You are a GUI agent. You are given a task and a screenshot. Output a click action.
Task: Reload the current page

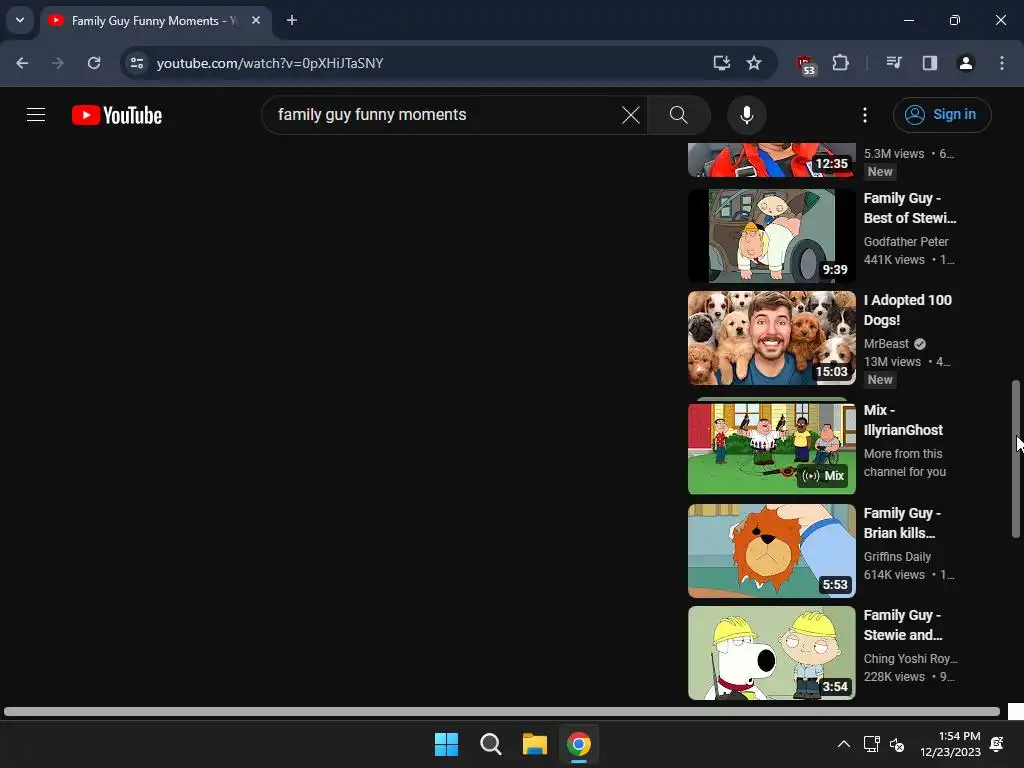click(x=94, y=63)
